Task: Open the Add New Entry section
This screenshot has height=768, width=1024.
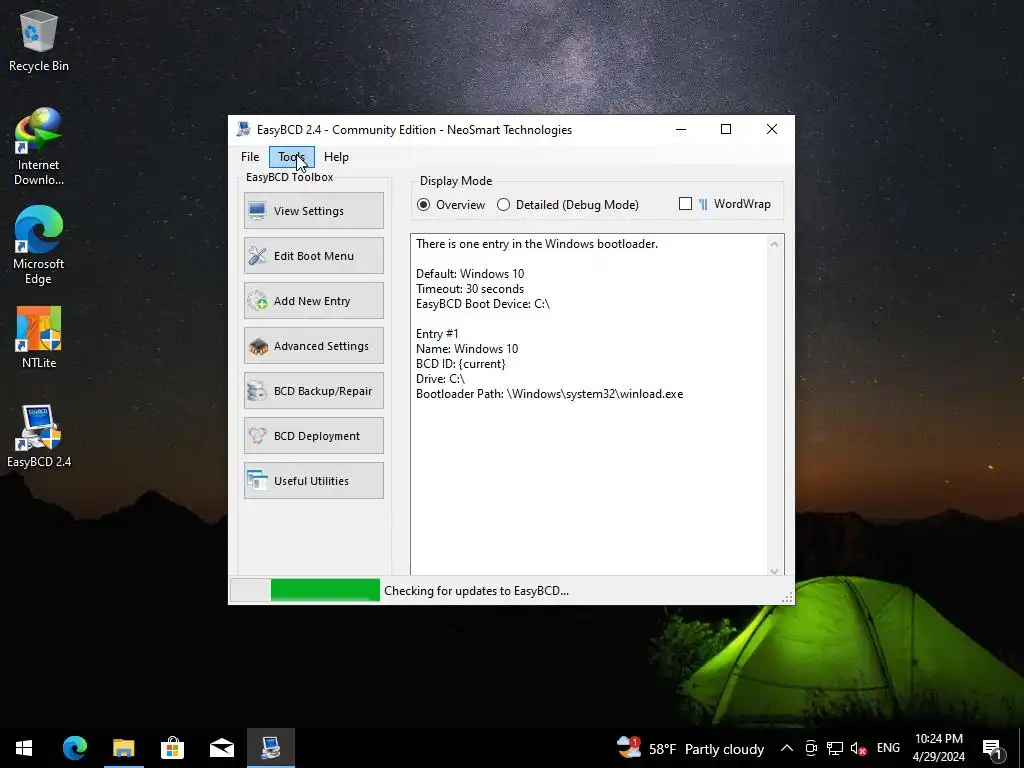Action: click(313, 300)
